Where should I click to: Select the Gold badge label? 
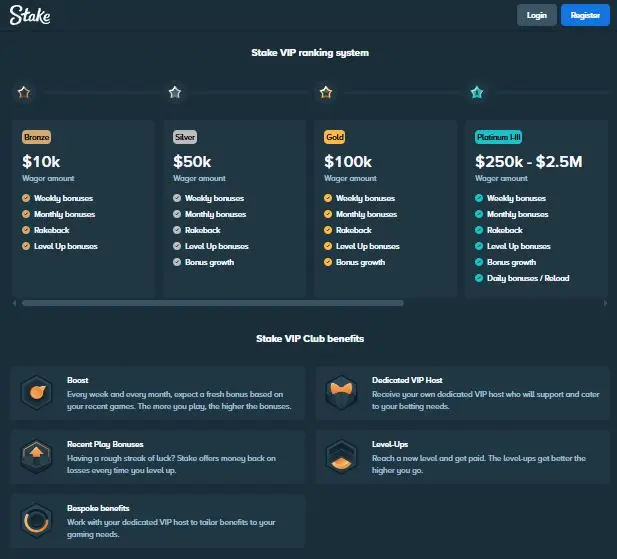point(334,137)
